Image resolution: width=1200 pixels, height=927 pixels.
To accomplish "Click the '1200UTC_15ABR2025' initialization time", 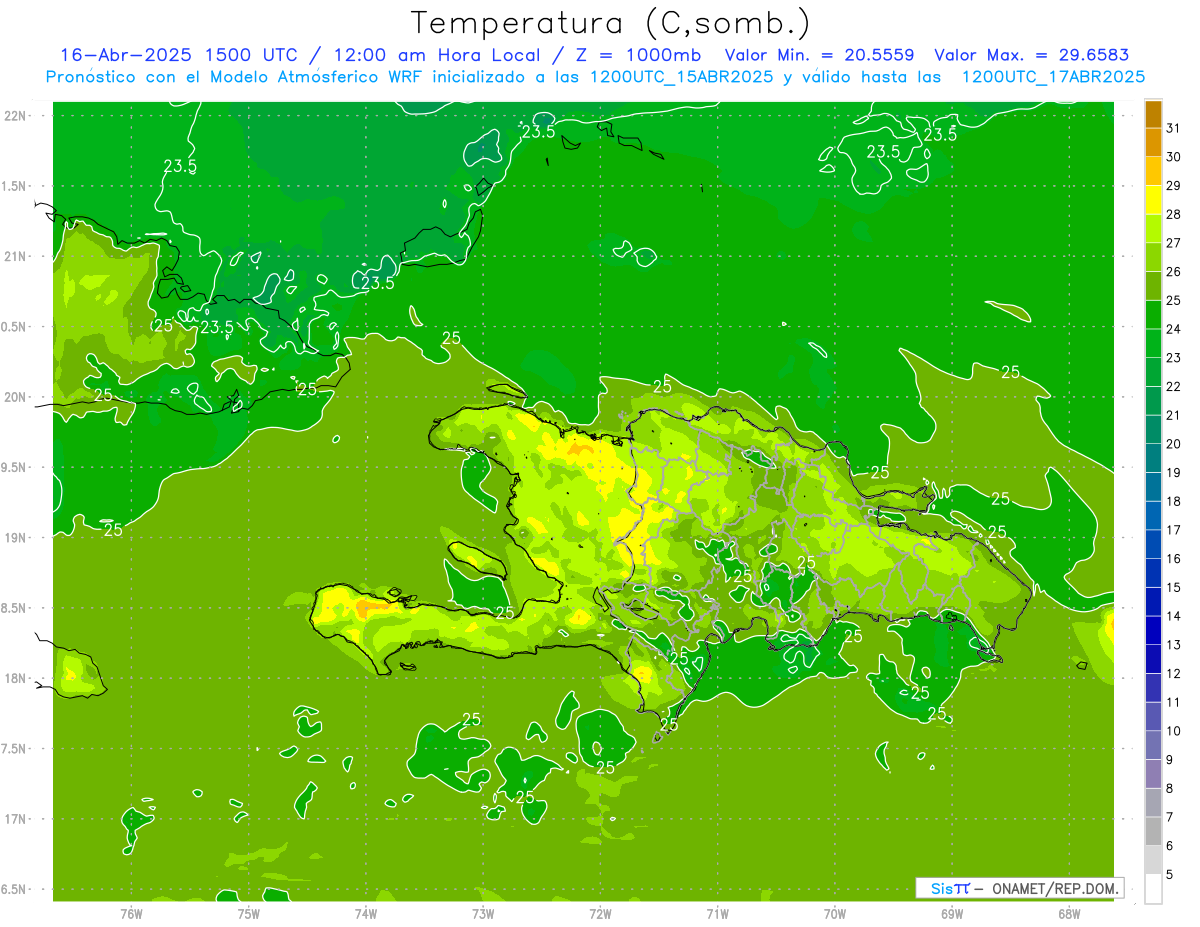I will pos(682,76).
